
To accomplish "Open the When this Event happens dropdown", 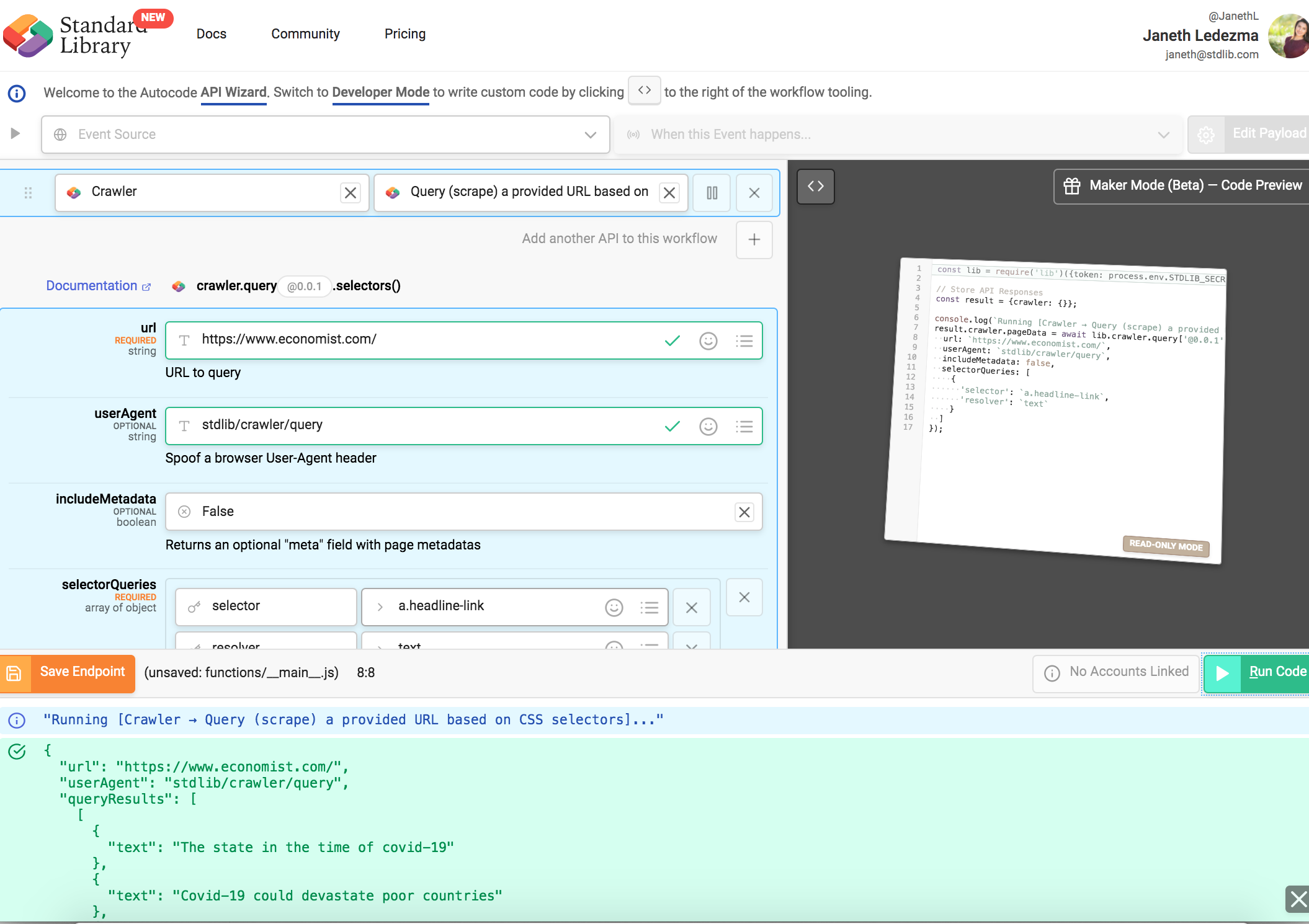I will (898, 135).
